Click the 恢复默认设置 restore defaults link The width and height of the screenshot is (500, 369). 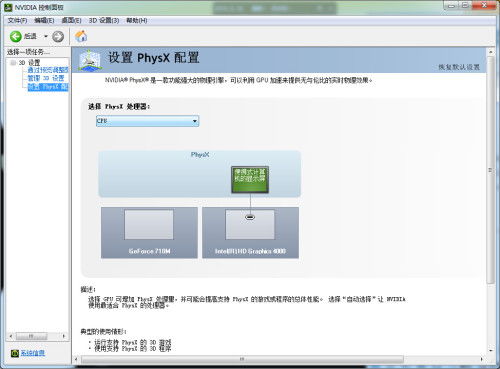pos(459,67)
